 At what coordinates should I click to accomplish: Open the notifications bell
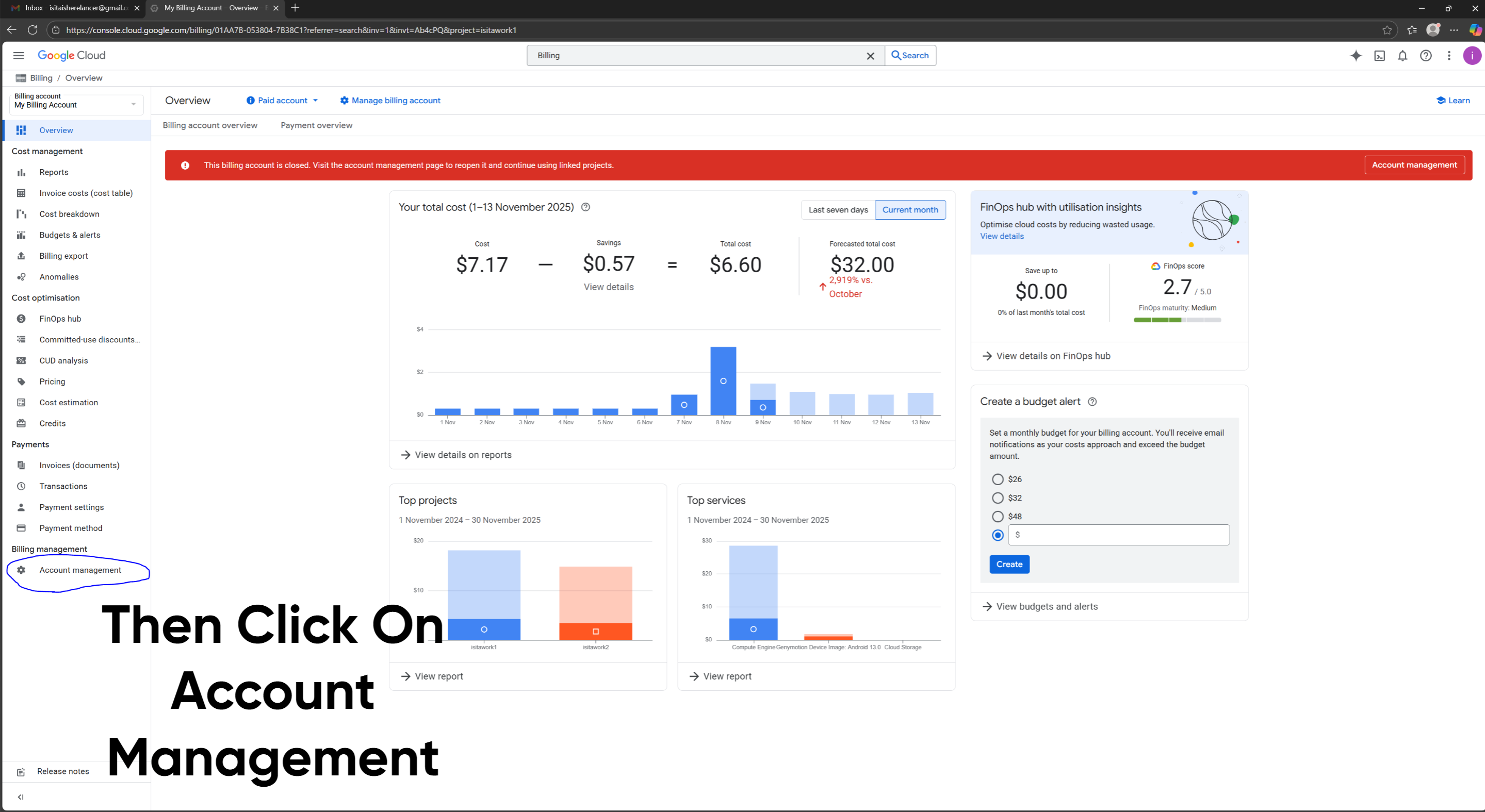tap(1402, 55)
